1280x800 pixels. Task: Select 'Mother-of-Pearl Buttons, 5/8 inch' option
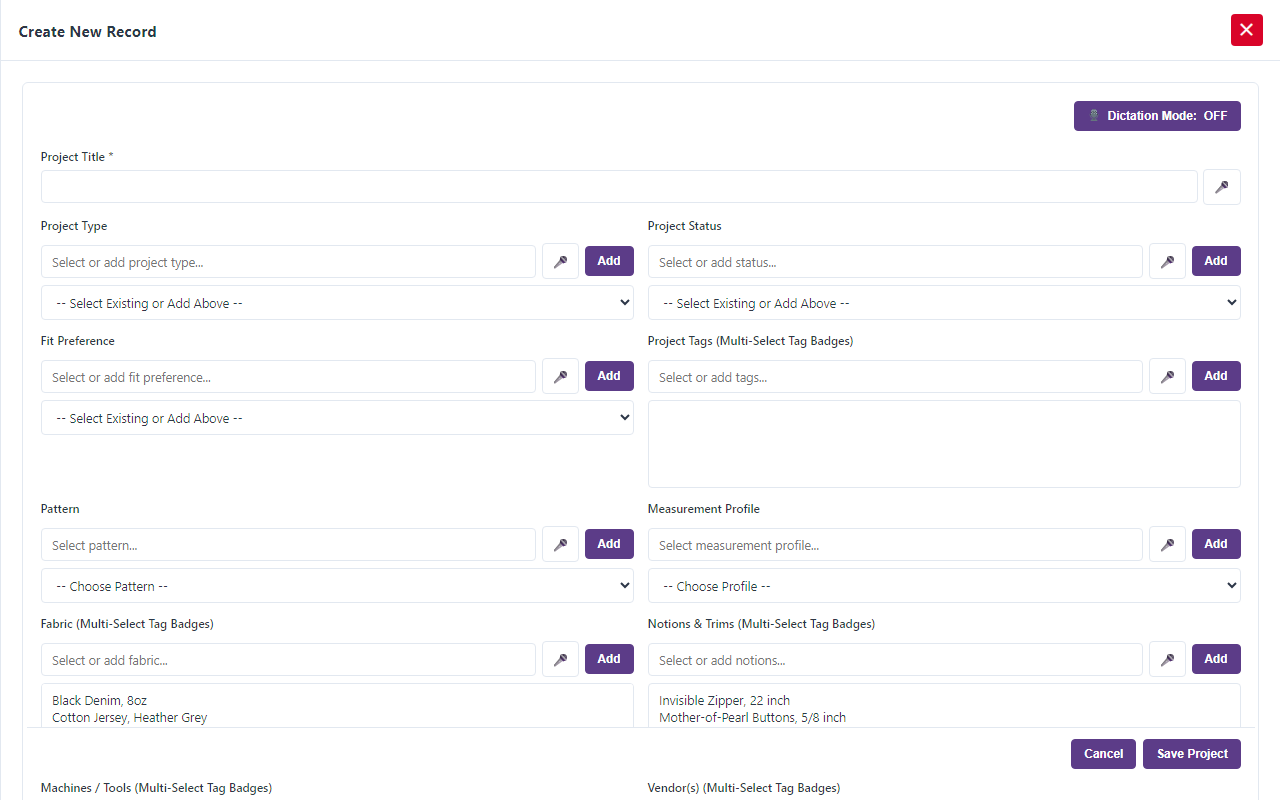(x=752, y=717)
